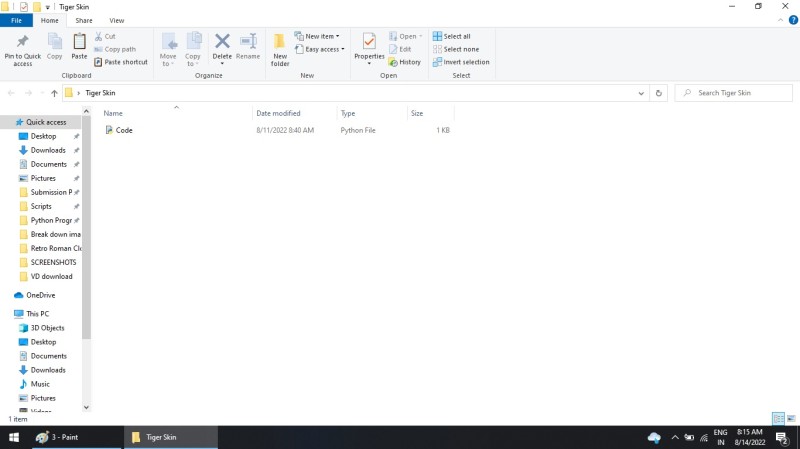Click the Rename icon
Viewport: 800px width, 449px height.
click(x=248, y=41)
